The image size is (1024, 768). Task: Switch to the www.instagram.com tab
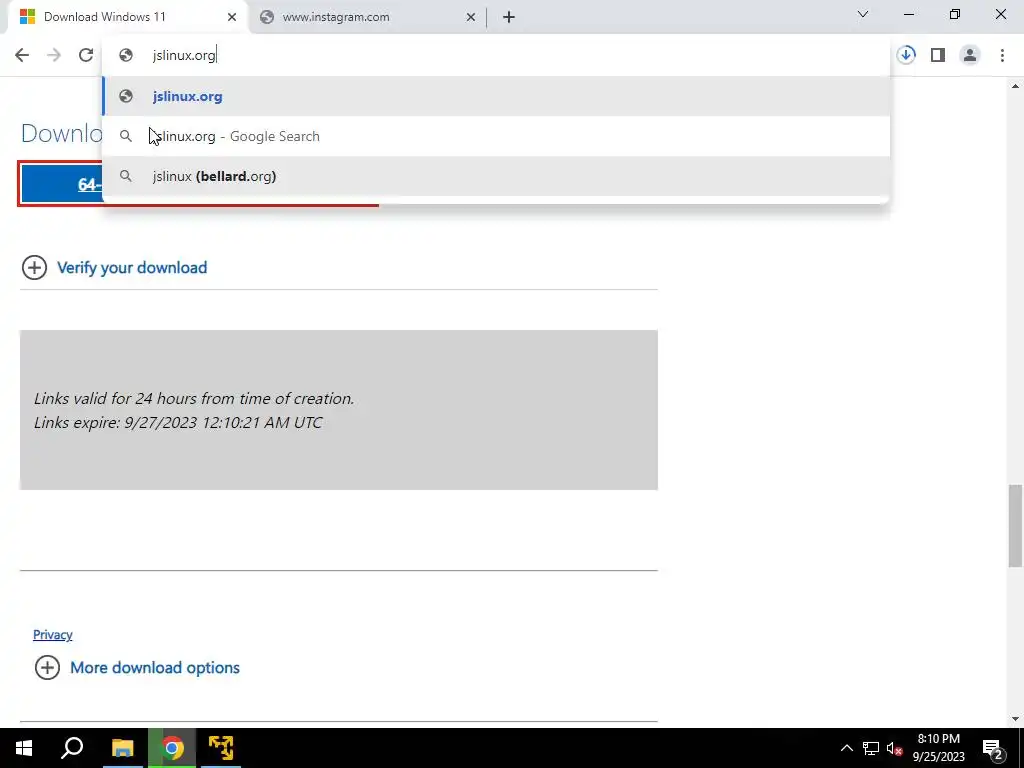[x=367, y=17]
